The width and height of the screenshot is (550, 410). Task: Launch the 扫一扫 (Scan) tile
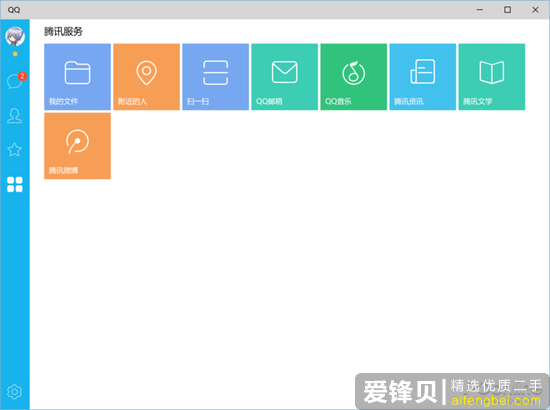(x=216, y=77)
